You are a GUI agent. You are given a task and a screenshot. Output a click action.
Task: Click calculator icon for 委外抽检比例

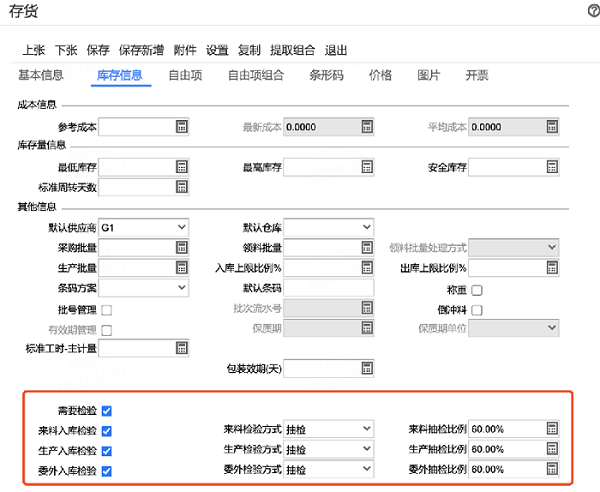[x=551, y=469]
